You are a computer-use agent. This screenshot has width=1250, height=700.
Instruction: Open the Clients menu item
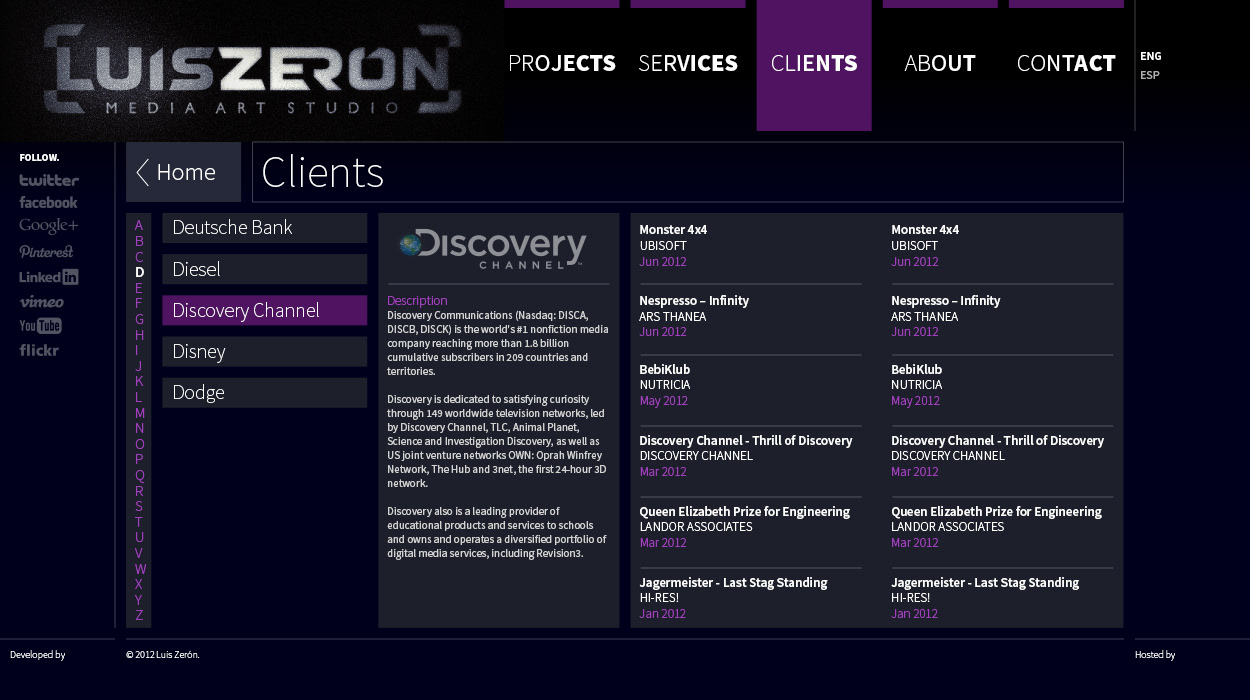point(814,65)
